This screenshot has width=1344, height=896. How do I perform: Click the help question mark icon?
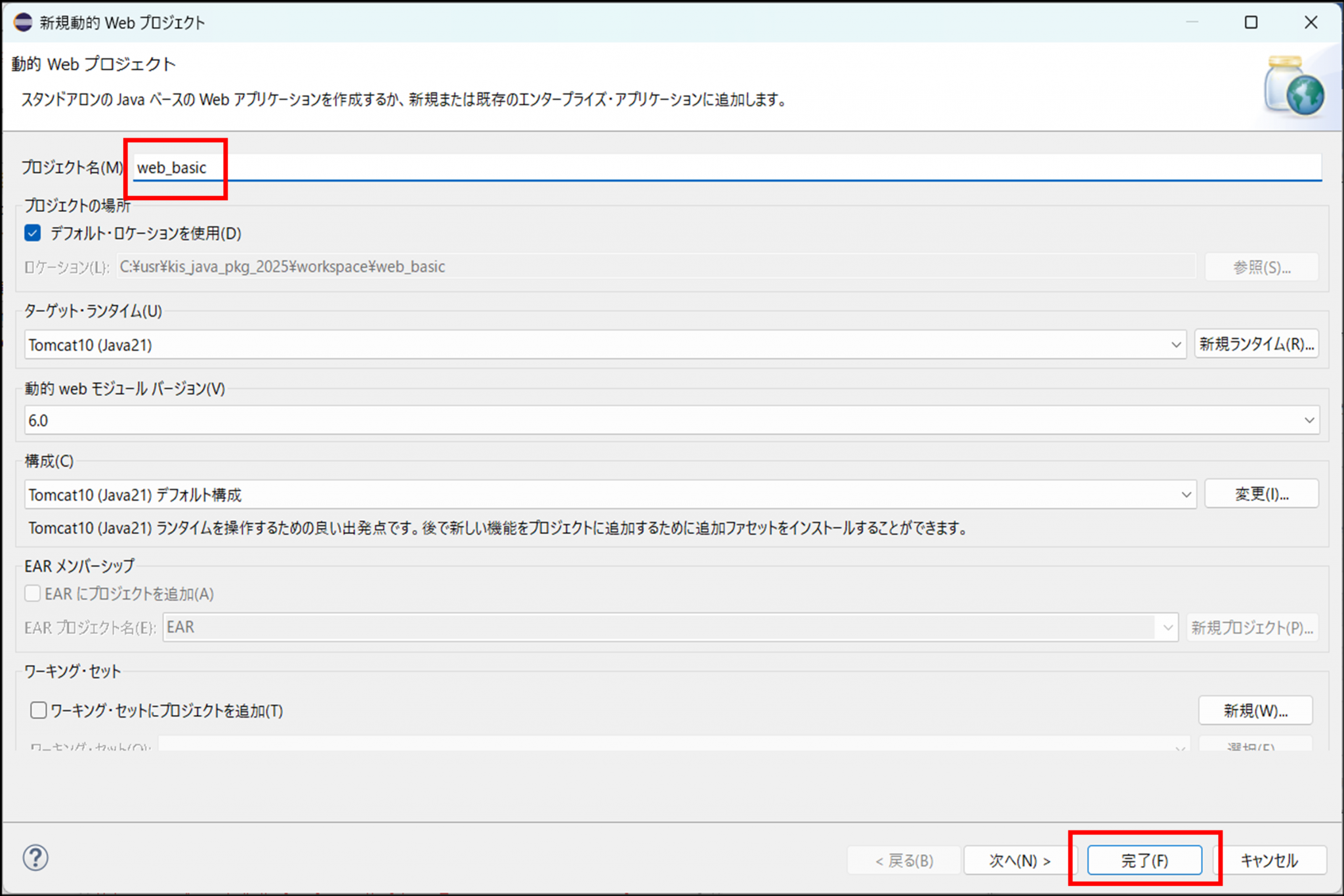[x=35, y=857]
